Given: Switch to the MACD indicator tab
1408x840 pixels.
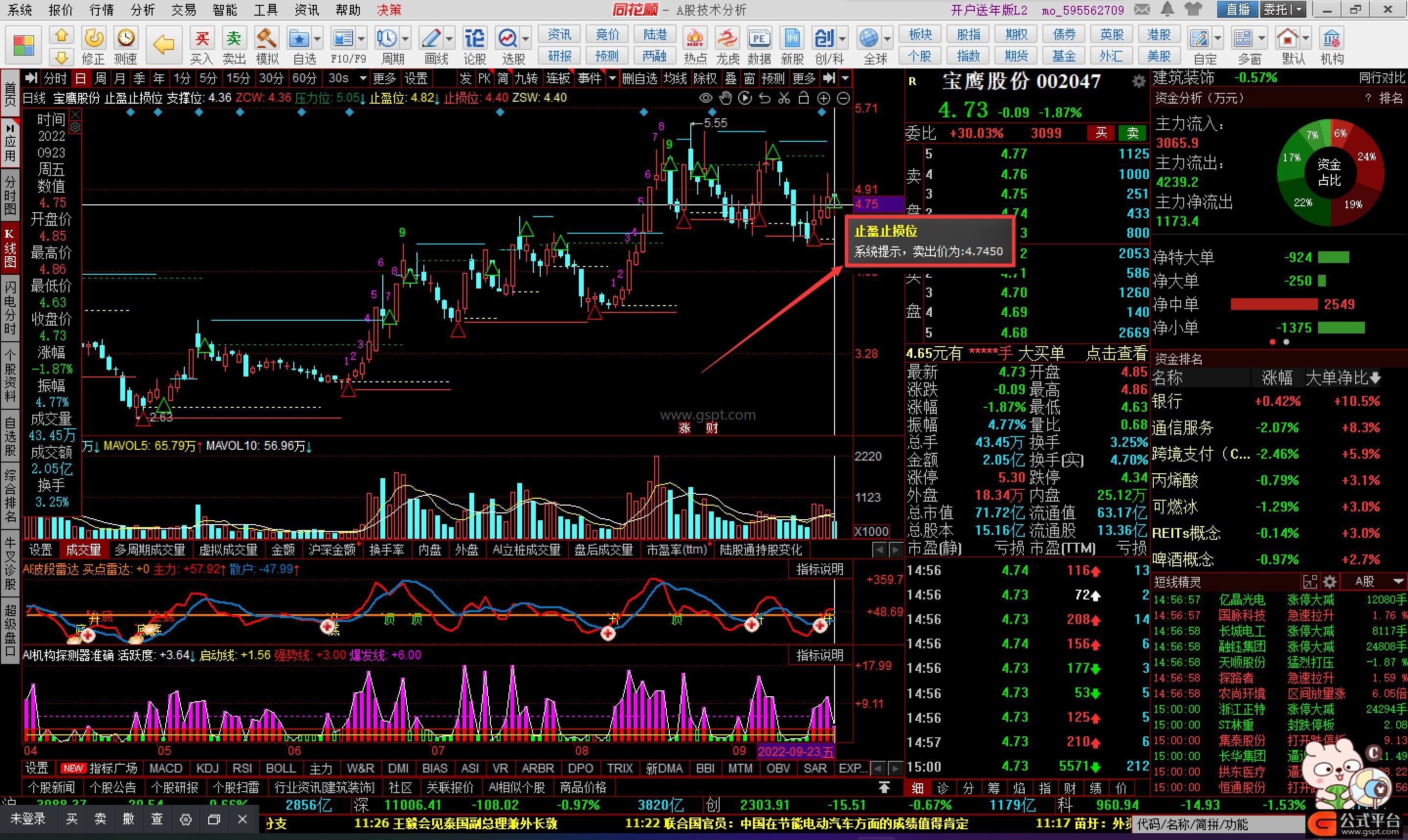Looking at the screenshot, I should point(166,768).
